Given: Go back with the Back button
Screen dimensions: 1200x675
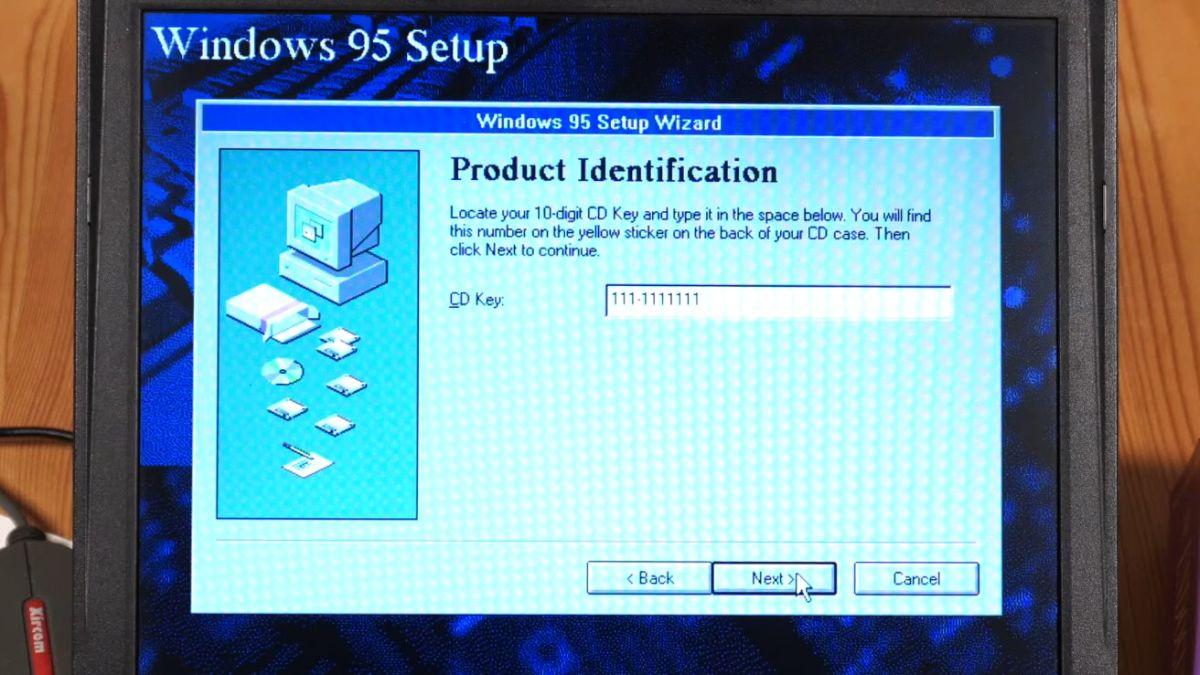Looking at the screenshot, I should (648, 578).
